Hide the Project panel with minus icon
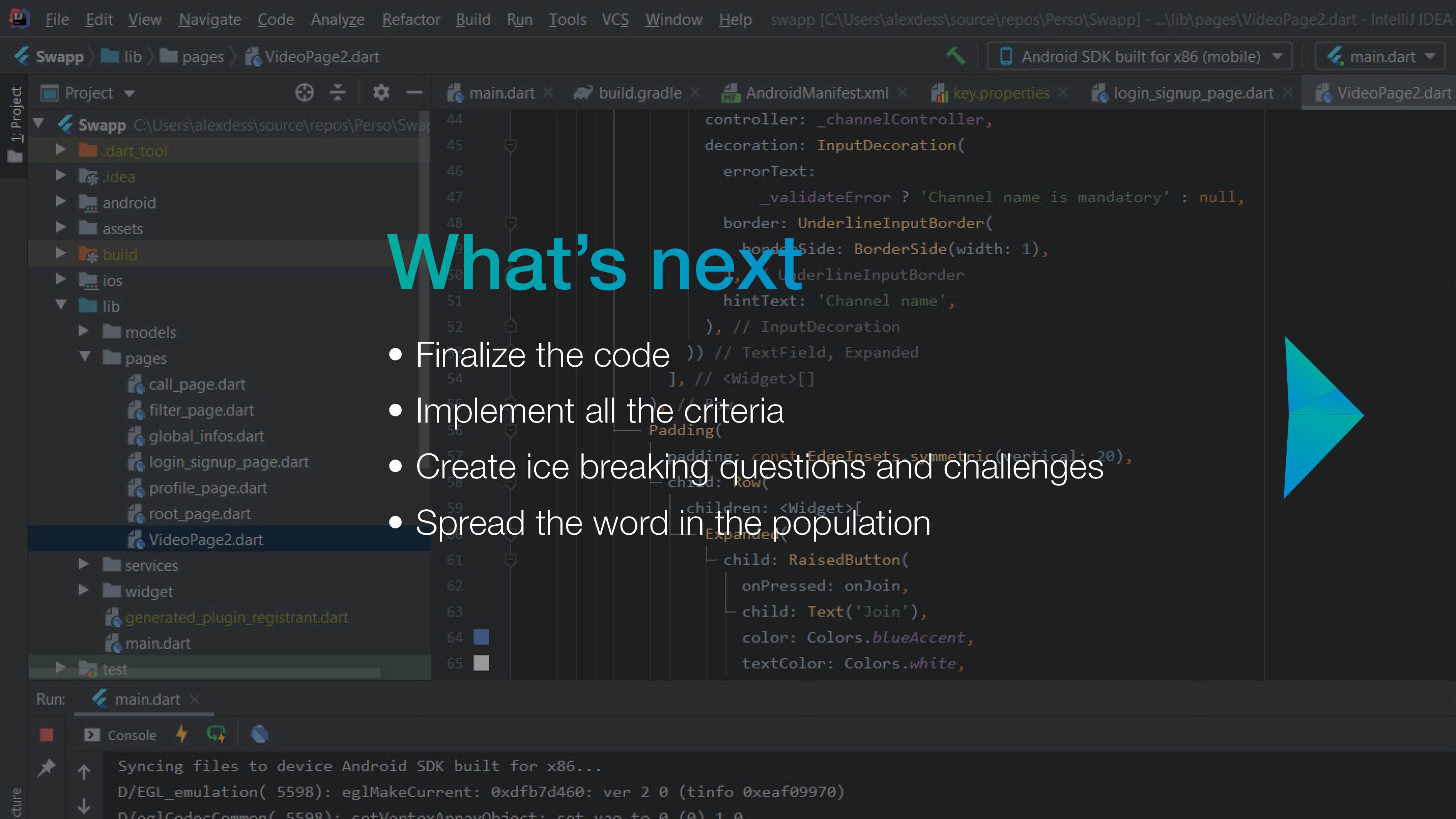Screen dimensions: 1456x819 (x=414, y=92)
